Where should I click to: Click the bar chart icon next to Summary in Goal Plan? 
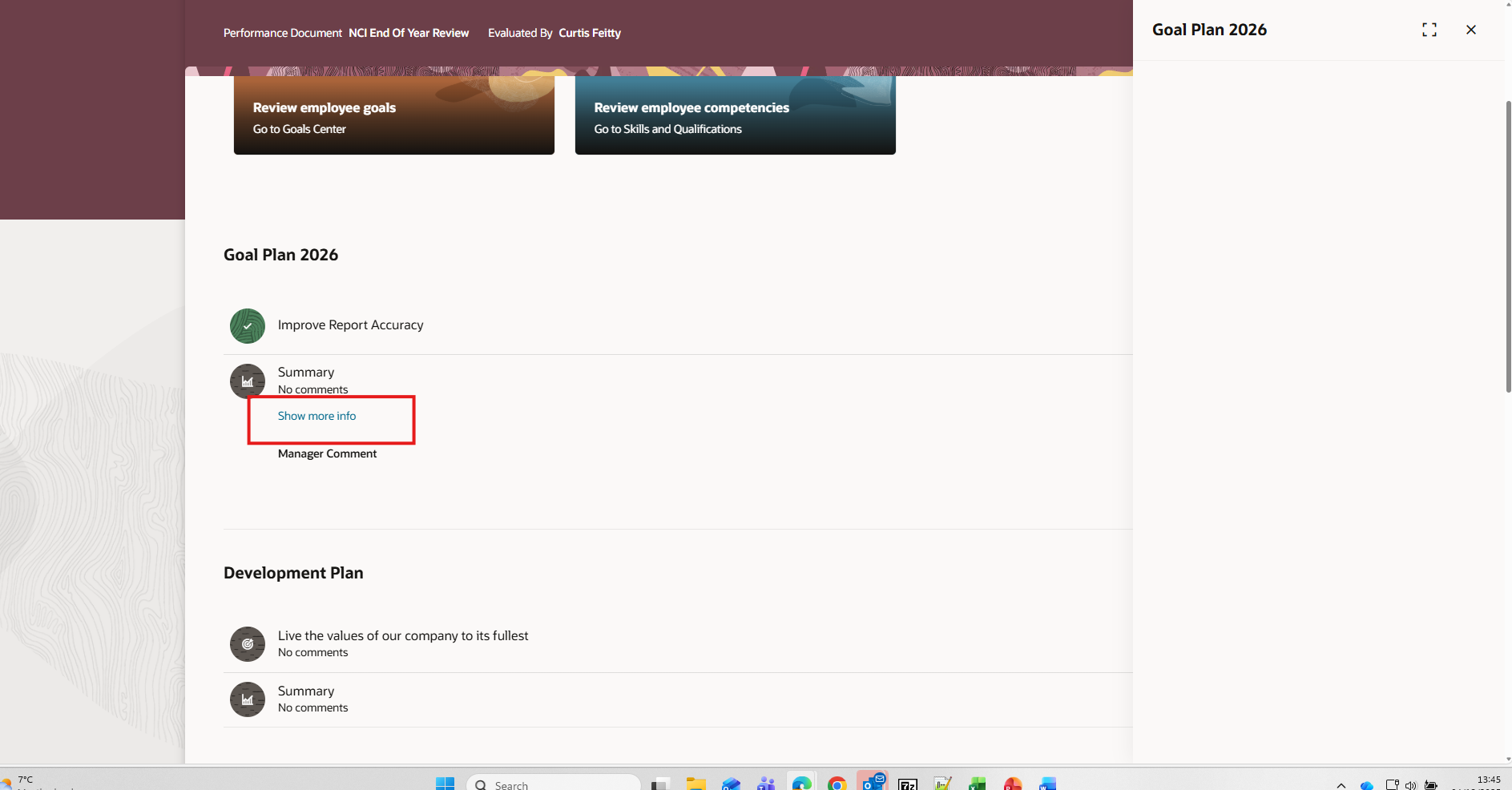tap(247, 381)
